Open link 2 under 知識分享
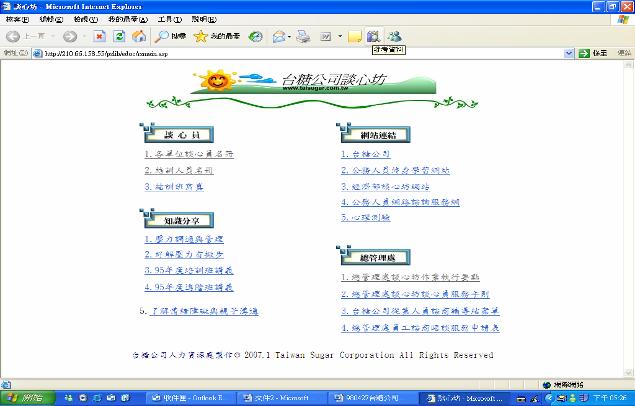The width and height of the screenshot is (635, 406). (184, 255)
